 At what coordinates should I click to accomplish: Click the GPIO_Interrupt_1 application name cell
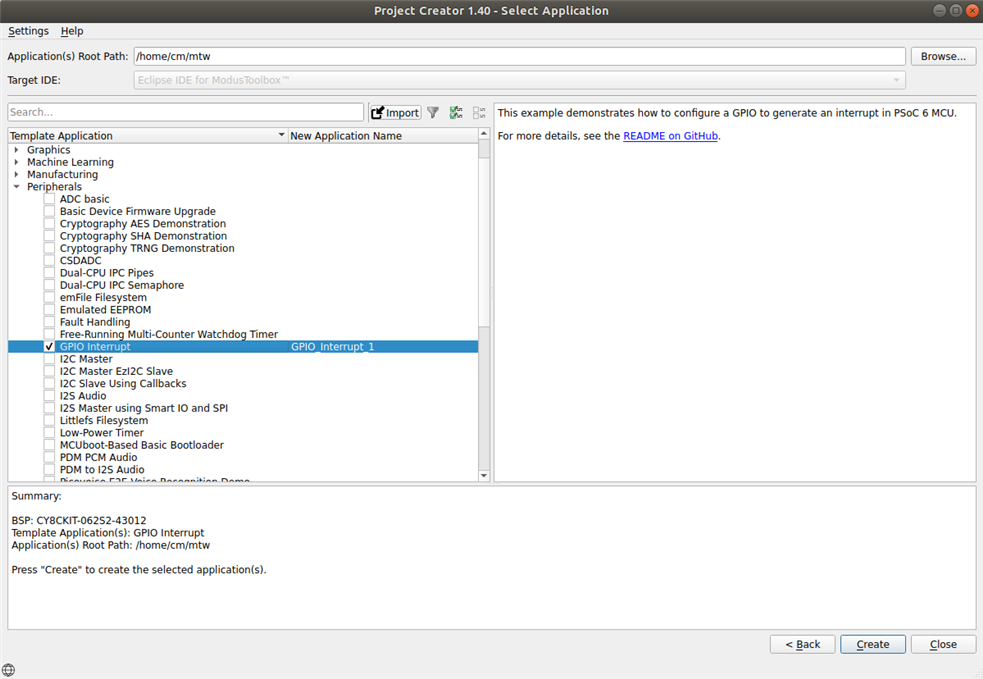[x=383, y=347]
